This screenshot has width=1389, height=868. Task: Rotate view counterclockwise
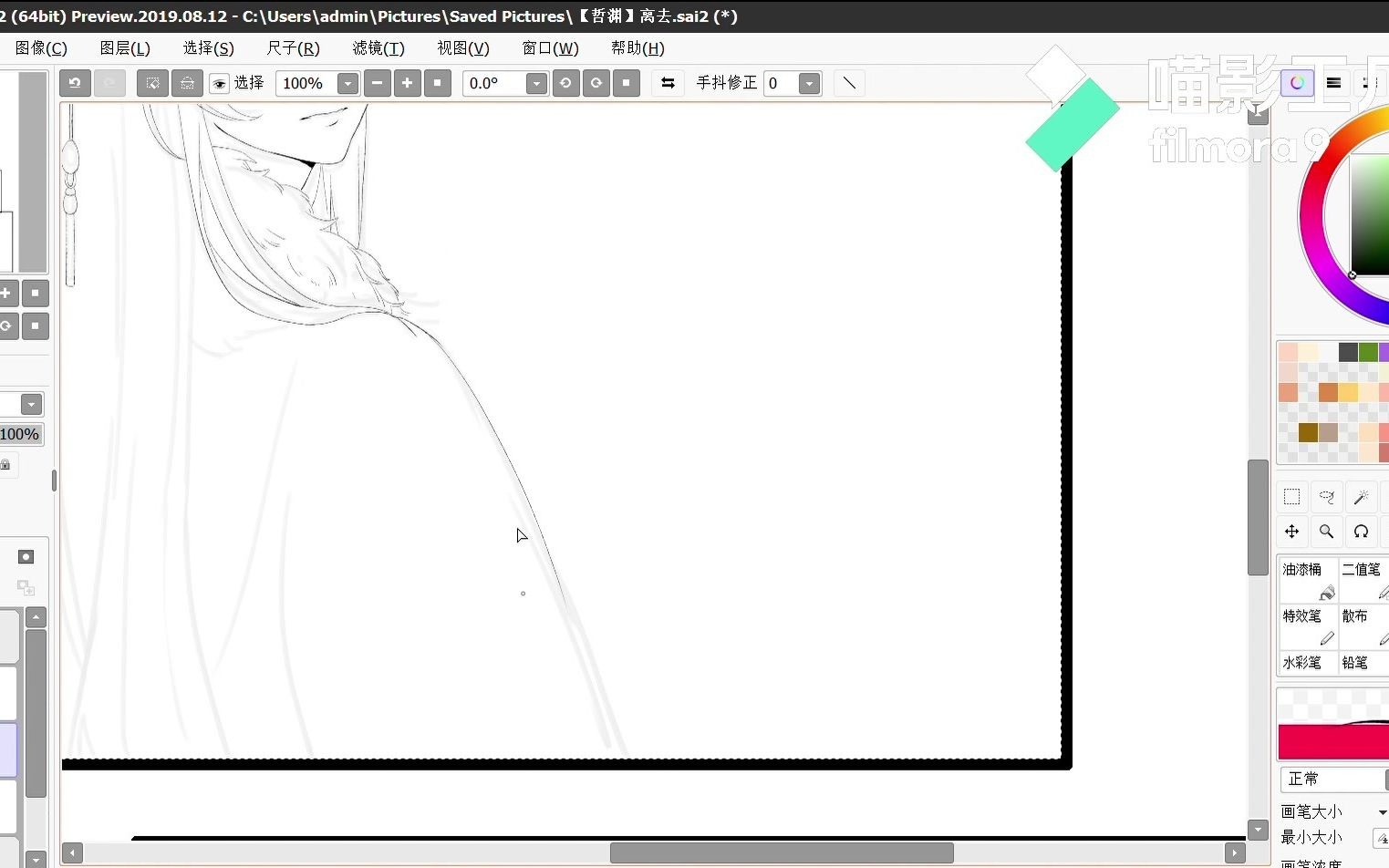click(565, 83)
